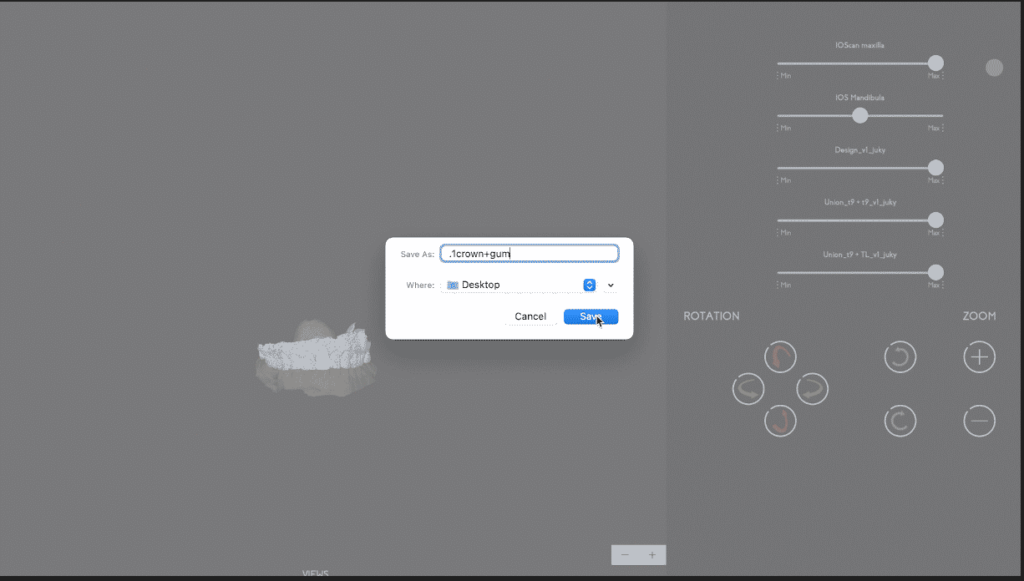Zoom in with the circled plus icon
Screen dimensions: 1024x581
979,357
